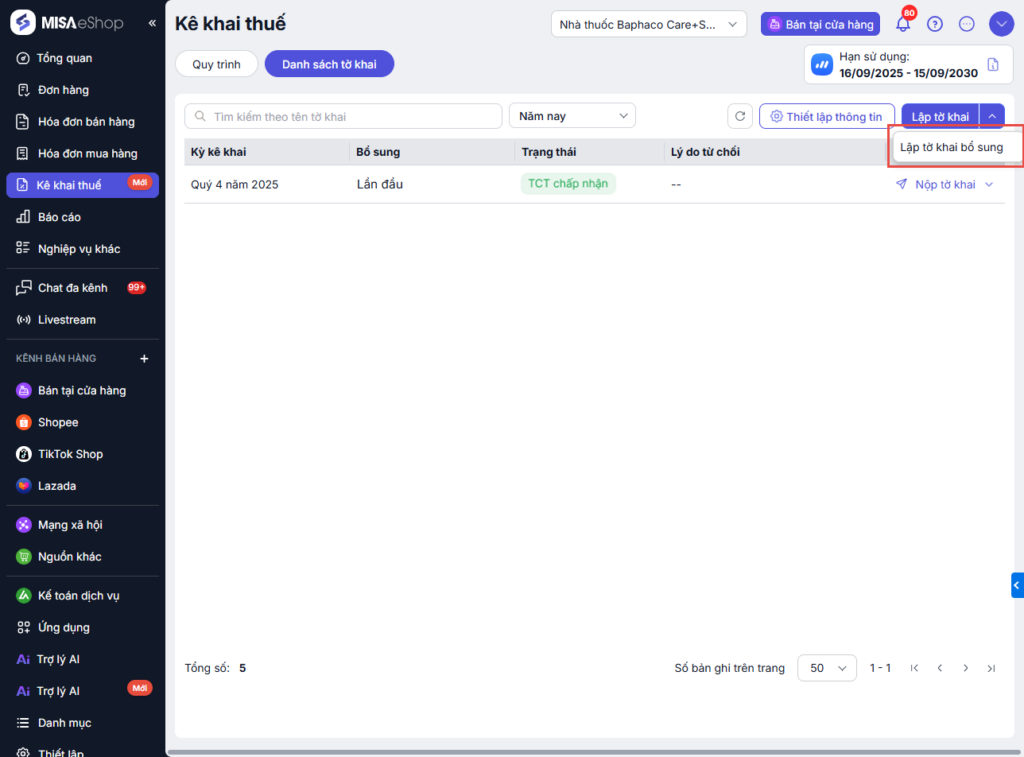Click the notification bell icon
Image resolution: width=1024 pixels, height=757 pixels.
pos(903,24)
